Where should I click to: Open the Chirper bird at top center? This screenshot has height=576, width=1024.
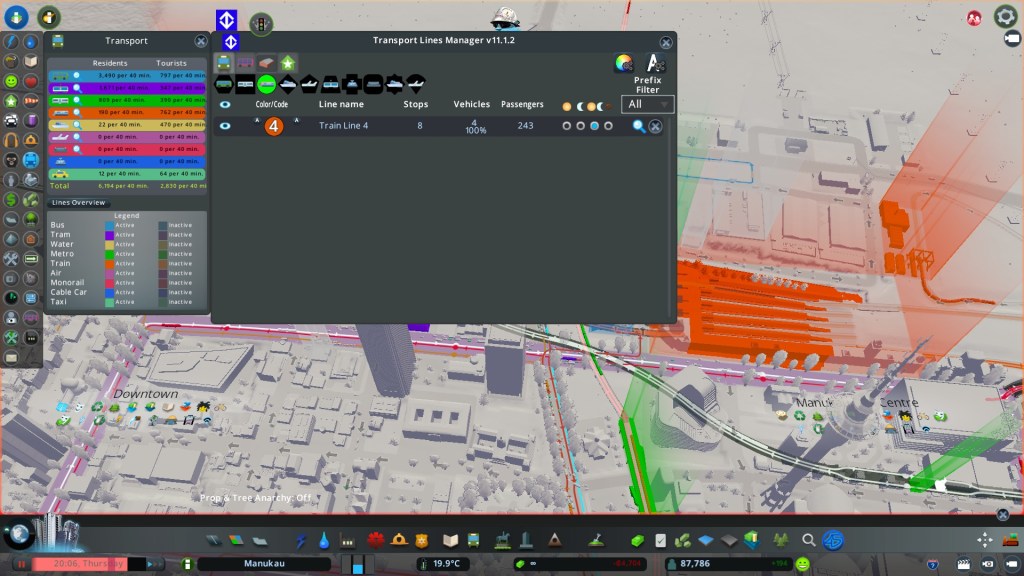click(506, 18)
